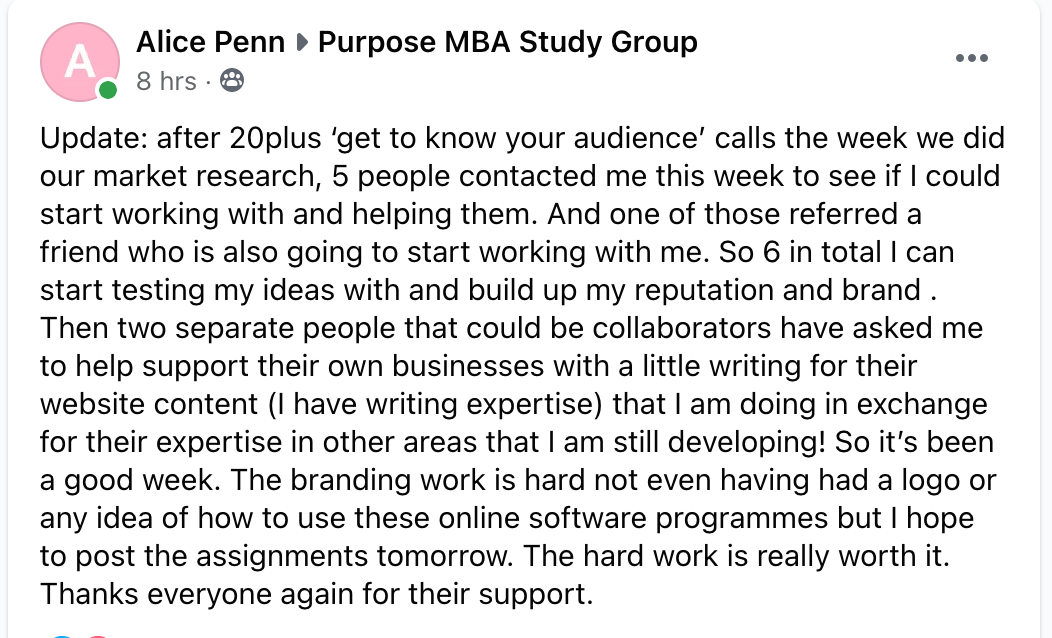The image size is (1052, 638).
Task: Click '(I have writing expertise)' text
Action: 435,405
